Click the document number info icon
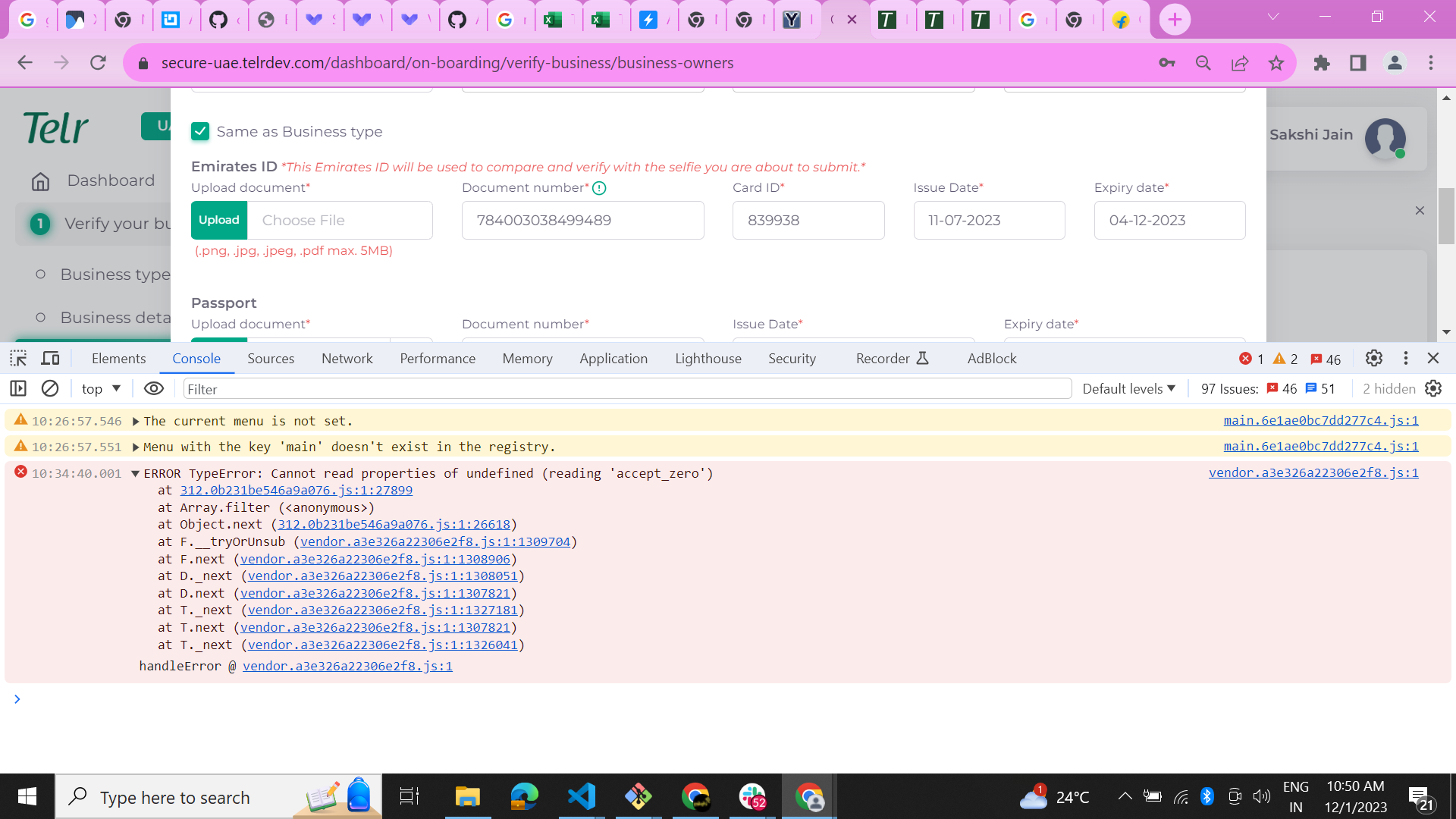Screen dimensions: 1456x819 [599, 188]
